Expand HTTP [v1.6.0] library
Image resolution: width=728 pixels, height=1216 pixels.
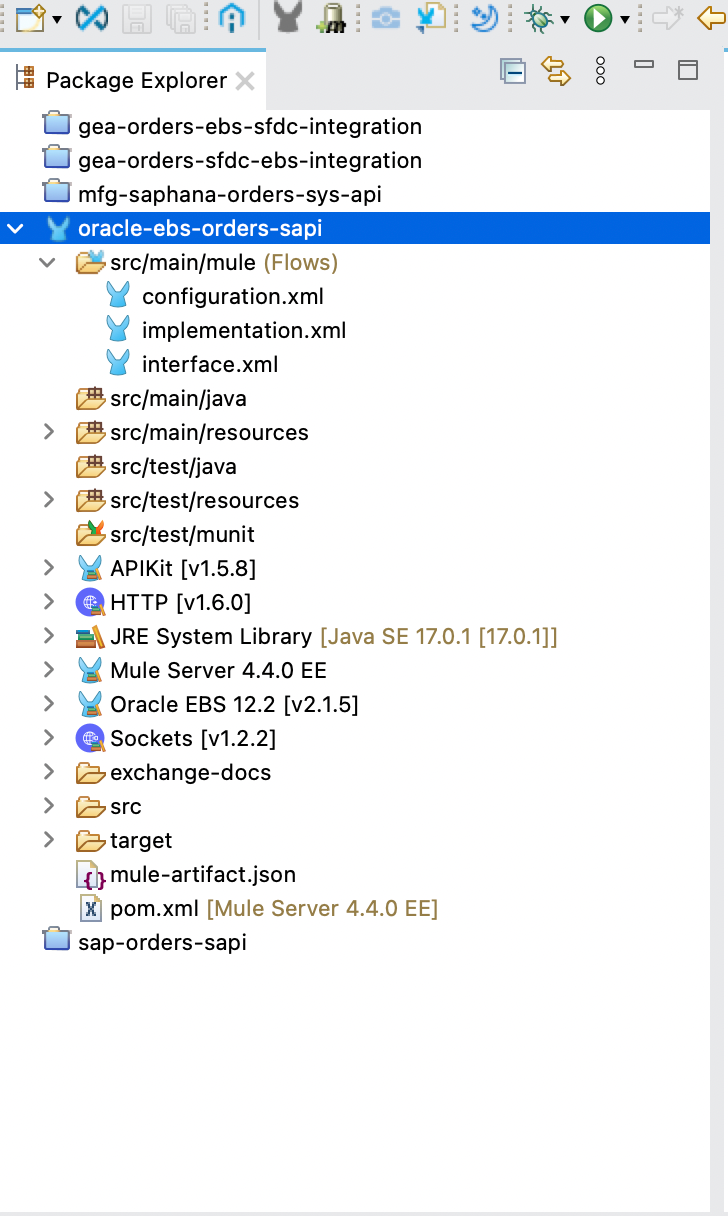48,603
